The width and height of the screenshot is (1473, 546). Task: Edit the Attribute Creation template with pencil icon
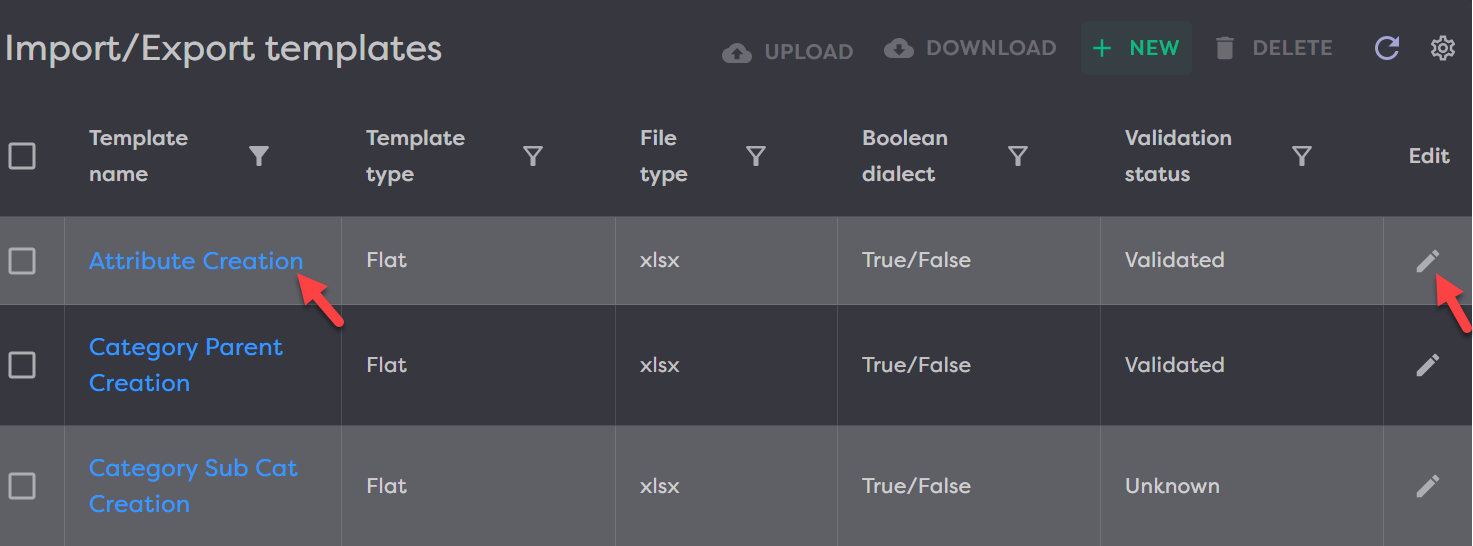click(x=1428, y=261)
